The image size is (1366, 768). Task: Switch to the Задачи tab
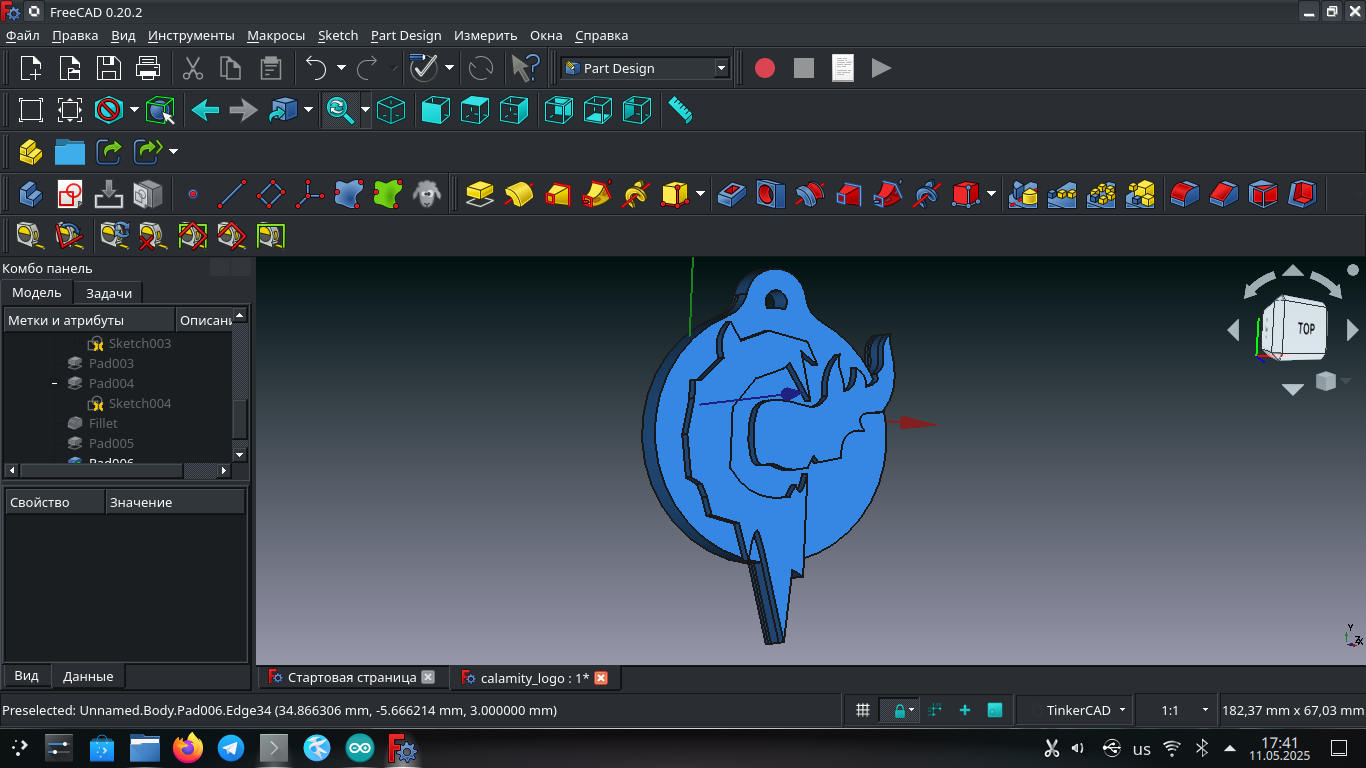pyautogui.click(x=109, y=293)
